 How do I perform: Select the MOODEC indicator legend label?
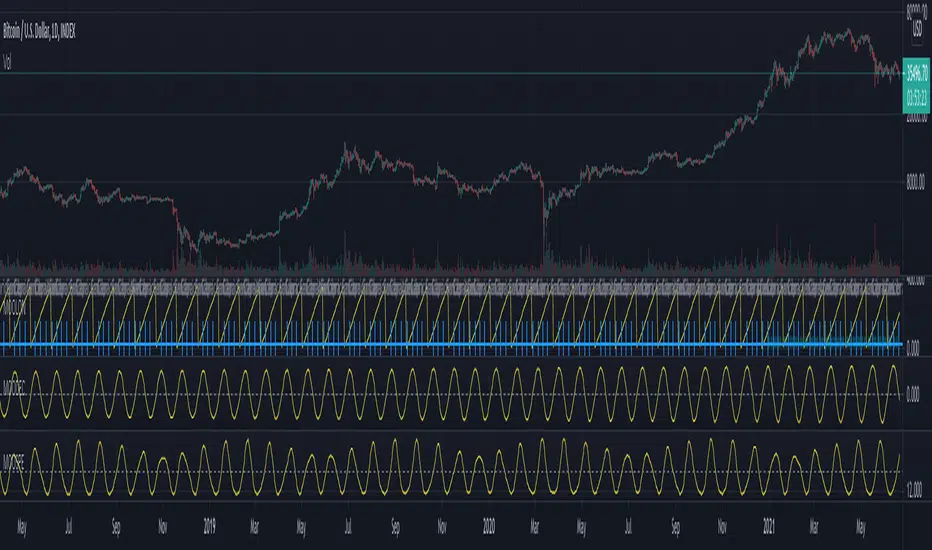[14, 388]
